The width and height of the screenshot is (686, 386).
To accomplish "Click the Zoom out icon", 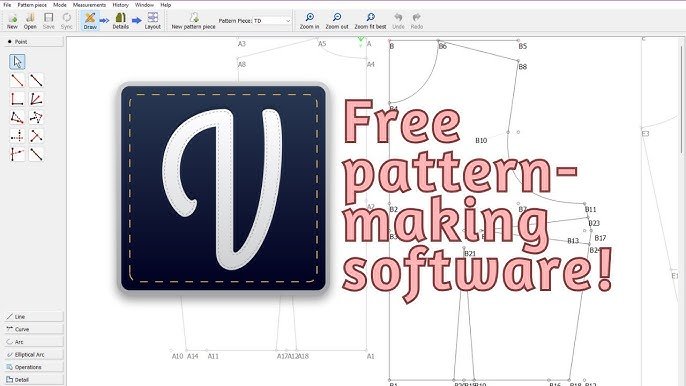I will (337, 21).
